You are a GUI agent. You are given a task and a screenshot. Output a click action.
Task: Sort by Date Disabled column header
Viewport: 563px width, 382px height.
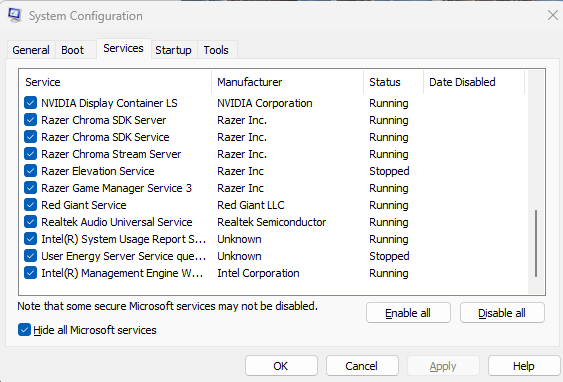[474, 82]
